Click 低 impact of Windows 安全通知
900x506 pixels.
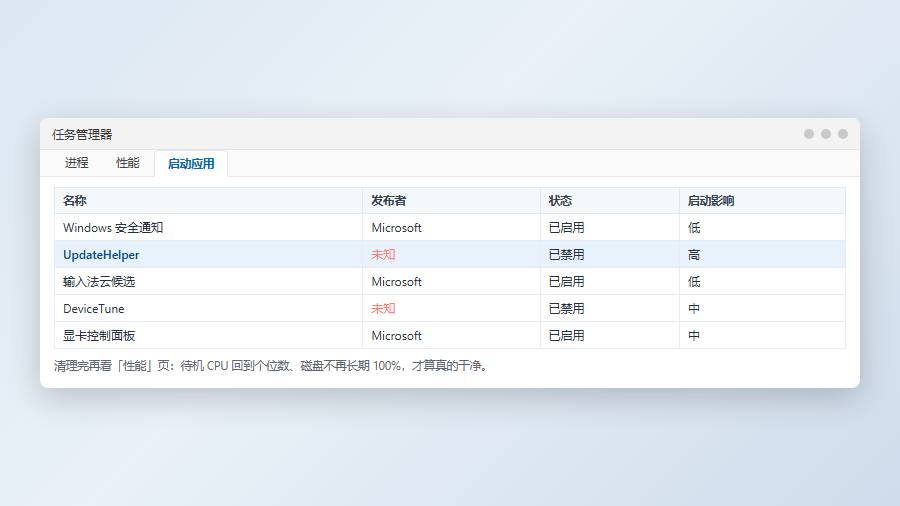(x=694, y=228)
